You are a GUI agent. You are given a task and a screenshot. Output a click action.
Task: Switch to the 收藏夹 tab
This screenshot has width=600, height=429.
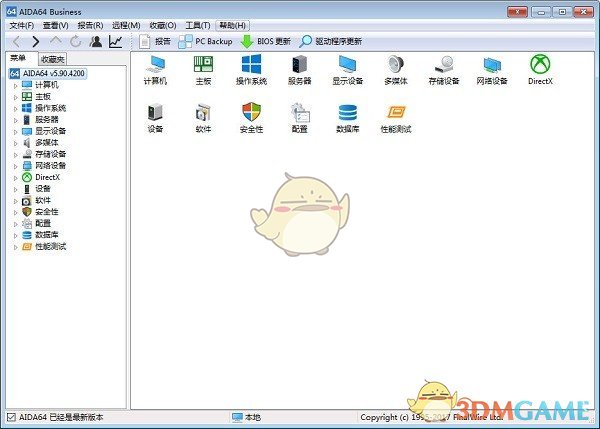click(52, 59)
